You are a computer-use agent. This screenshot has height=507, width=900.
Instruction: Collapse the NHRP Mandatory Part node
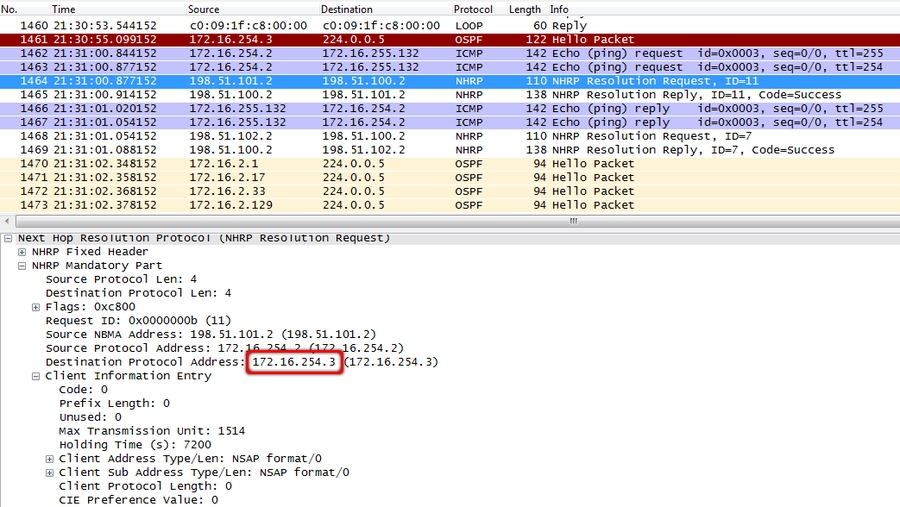pyautogui.click(x=22, y=266)
